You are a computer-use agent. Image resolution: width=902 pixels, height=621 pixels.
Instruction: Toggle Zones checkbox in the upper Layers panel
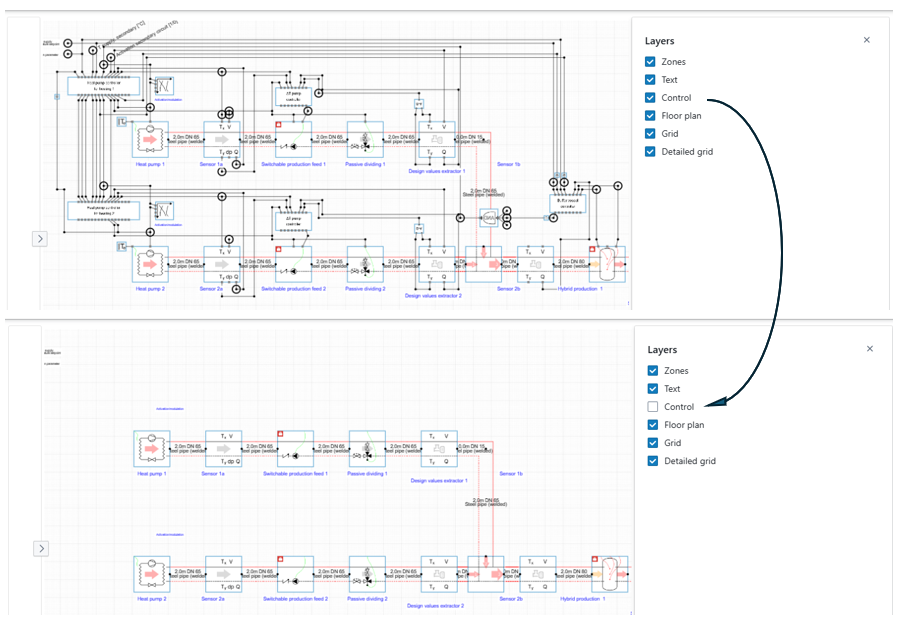[651, 62]
